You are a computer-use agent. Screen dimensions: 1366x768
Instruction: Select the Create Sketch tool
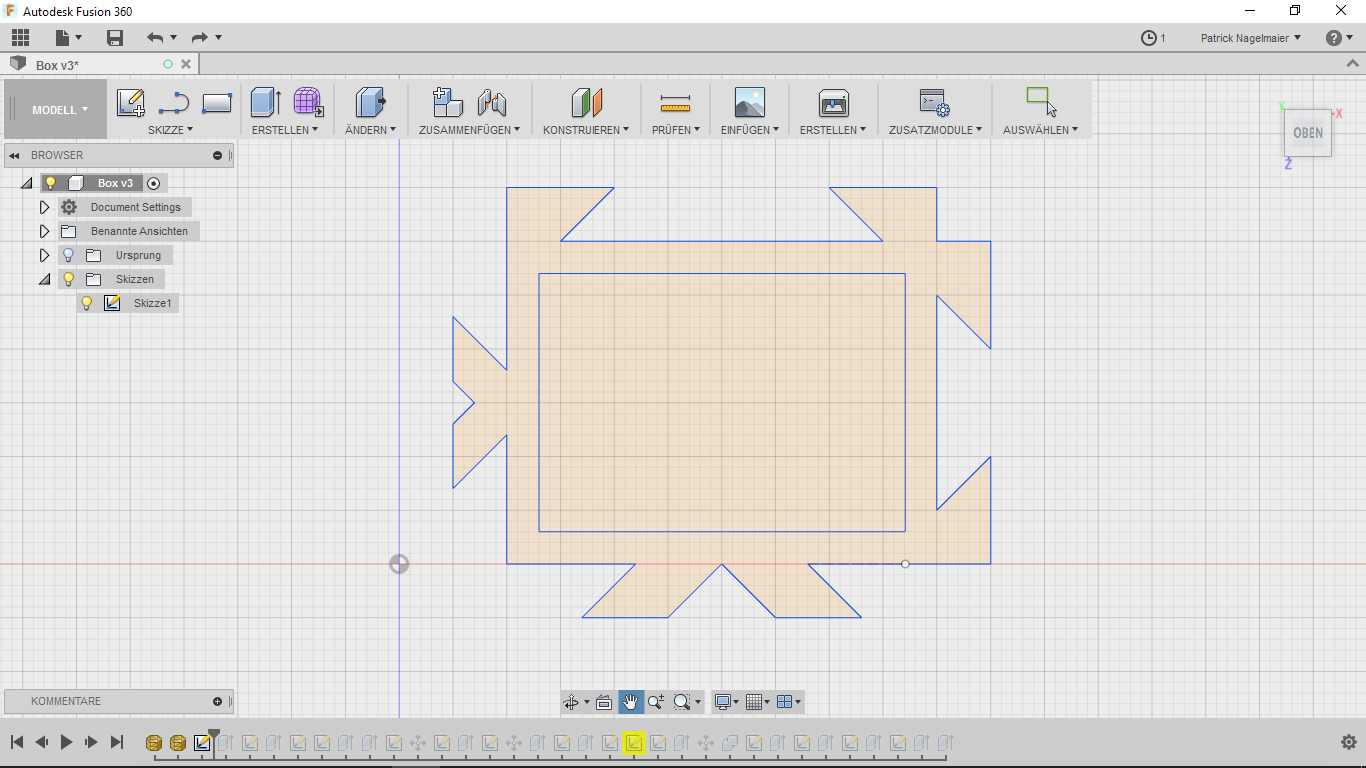click(129, 102)
